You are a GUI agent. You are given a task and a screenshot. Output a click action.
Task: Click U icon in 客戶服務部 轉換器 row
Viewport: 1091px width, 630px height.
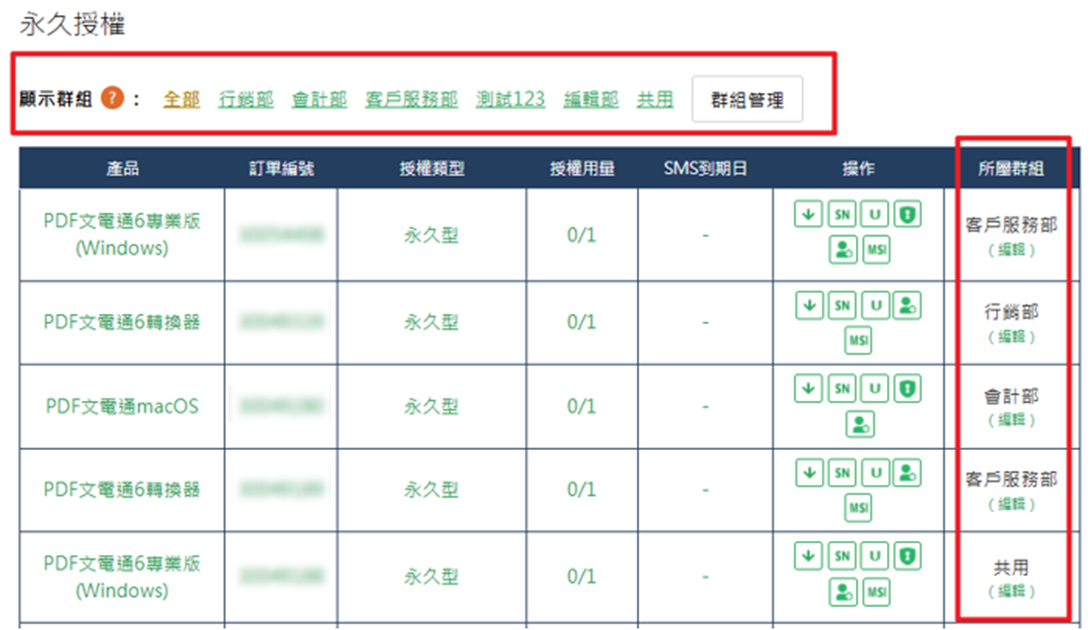pyautogui.click(x=876, y=473)
